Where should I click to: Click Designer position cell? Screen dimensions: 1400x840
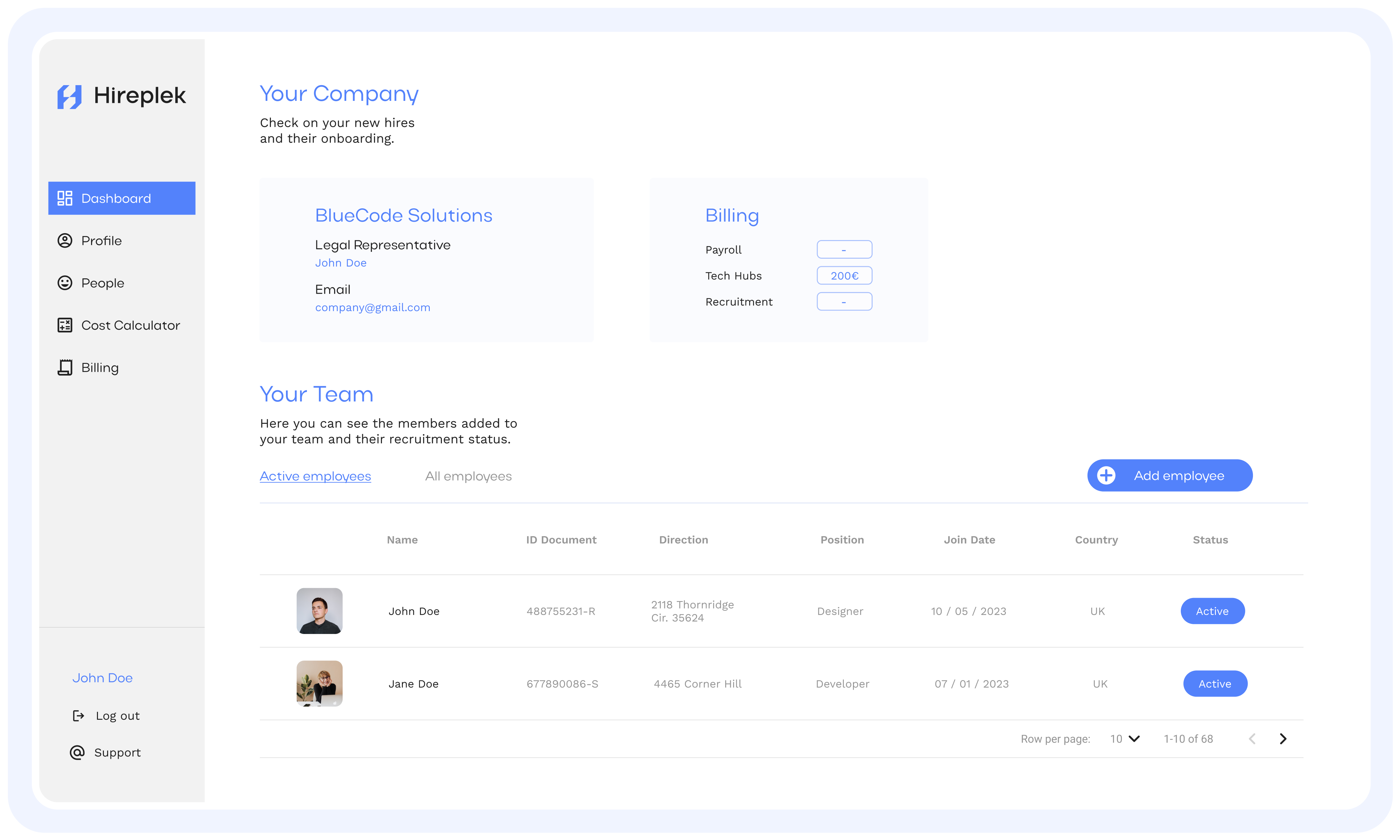pyautogui.click(x=840, y=611)
